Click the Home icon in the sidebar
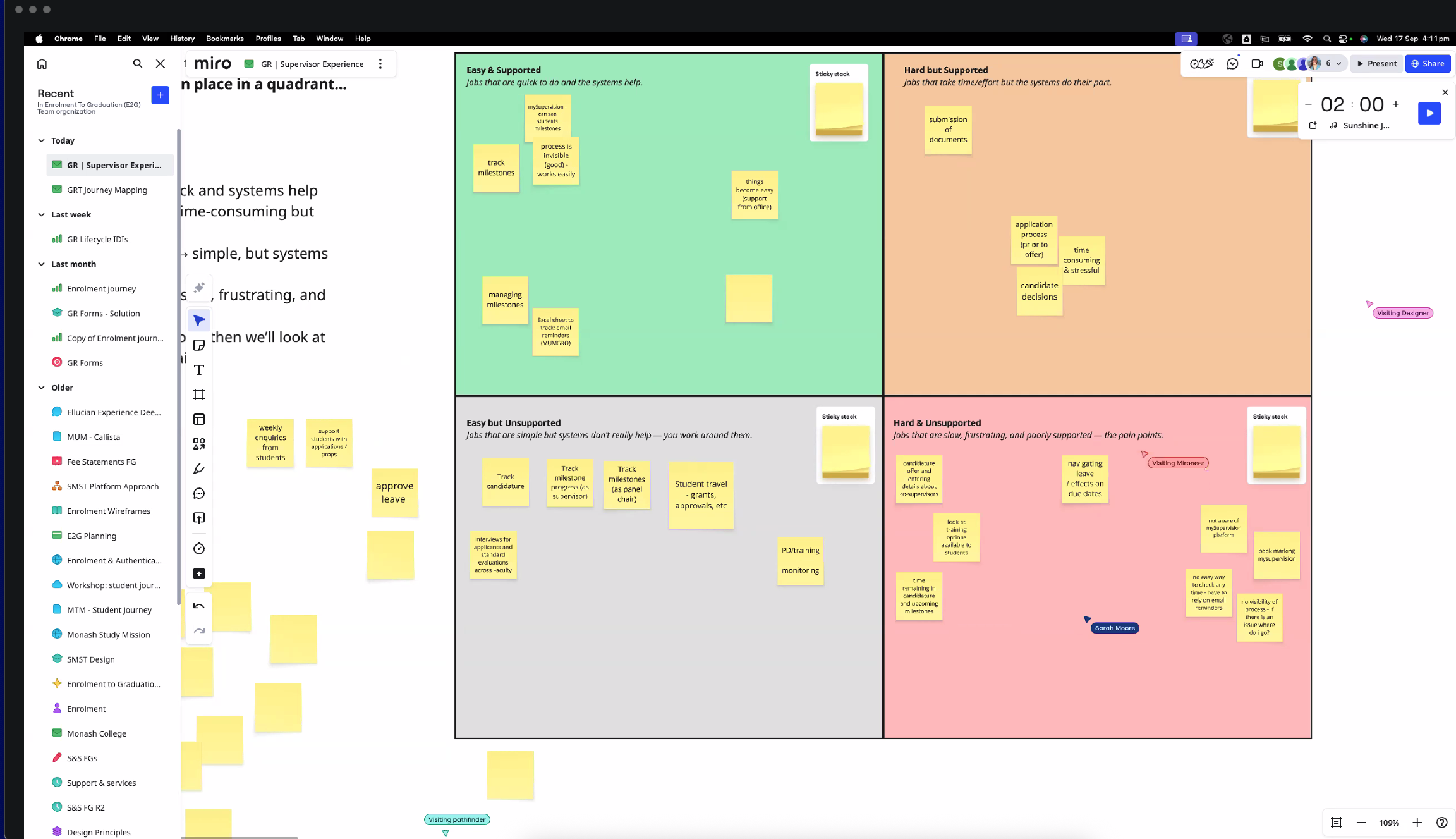 (42, 63)
